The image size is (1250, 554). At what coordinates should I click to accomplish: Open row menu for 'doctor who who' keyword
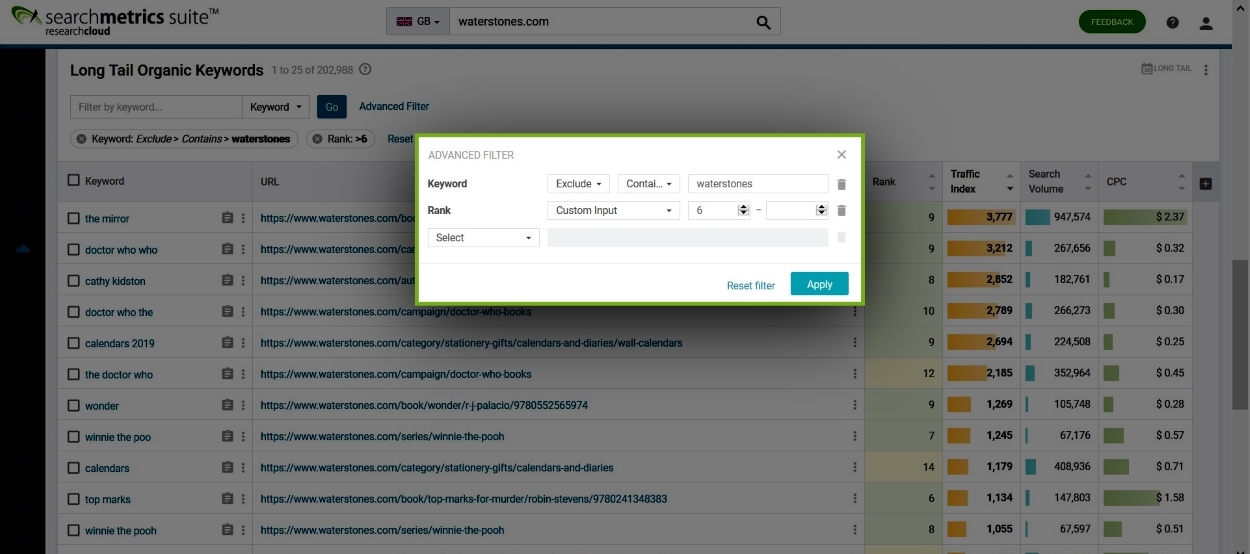[x=242, y=249]
